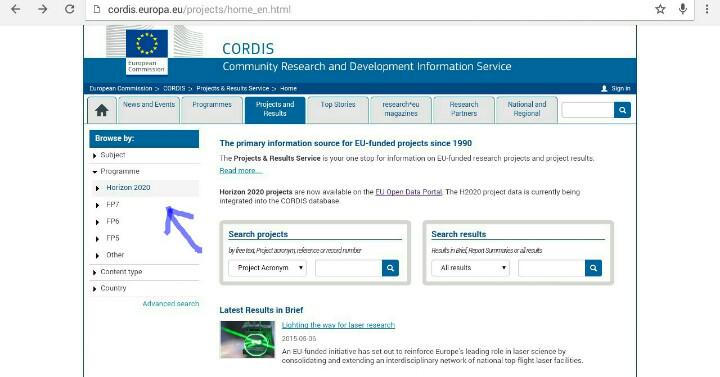Open Lighting the way for laser research
This screenshot has height=377, width=720.
click(338, 325)
